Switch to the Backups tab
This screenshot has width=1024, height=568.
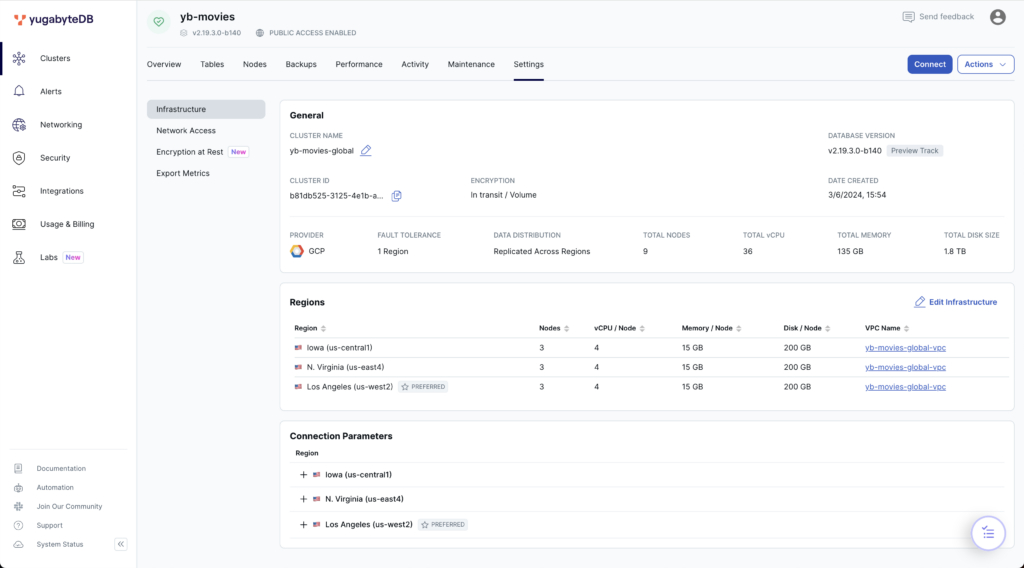301,64
